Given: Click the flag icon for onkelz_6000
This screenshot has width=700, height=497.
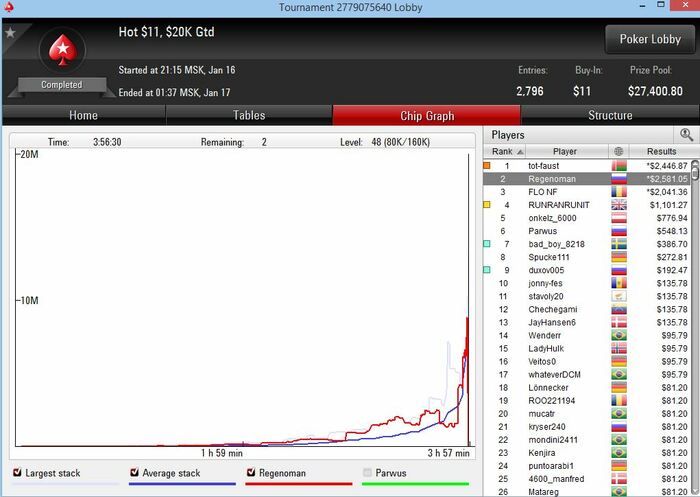Looking at the screenshot, I should coord(619,218).
